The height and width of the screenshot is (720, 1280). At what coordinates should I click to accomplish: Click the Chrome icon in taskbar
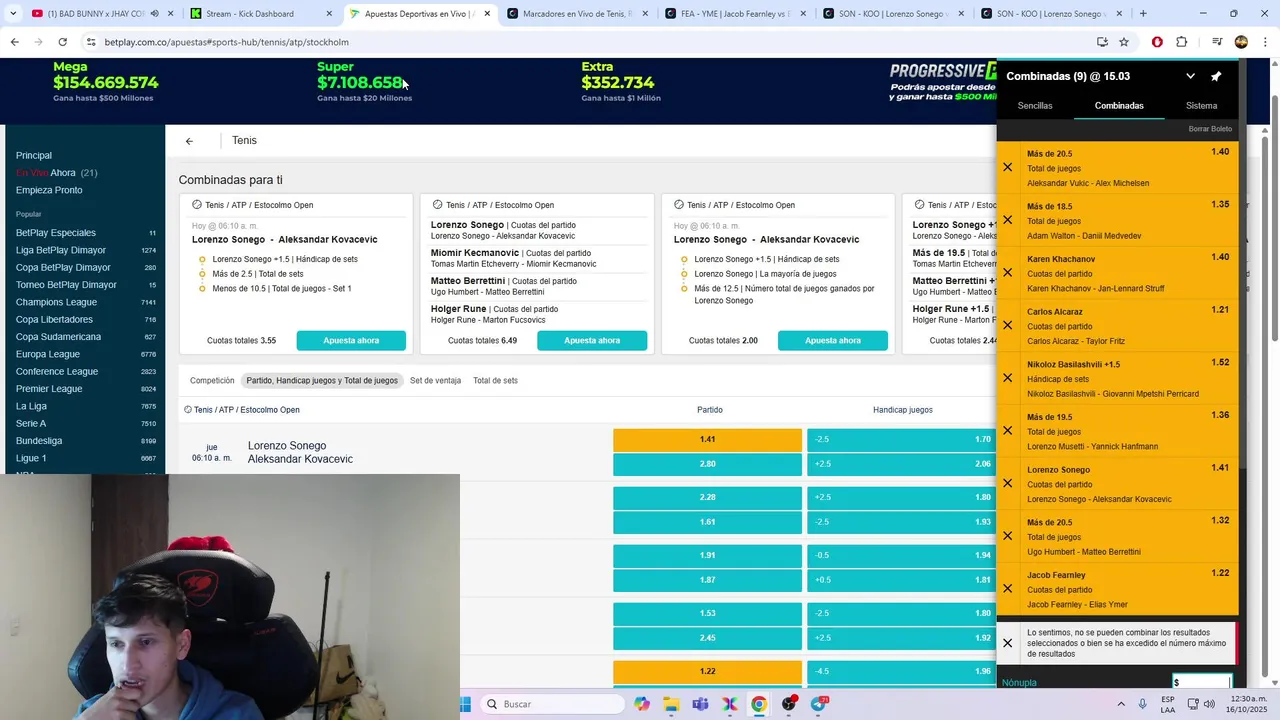(x=759, y=704)
